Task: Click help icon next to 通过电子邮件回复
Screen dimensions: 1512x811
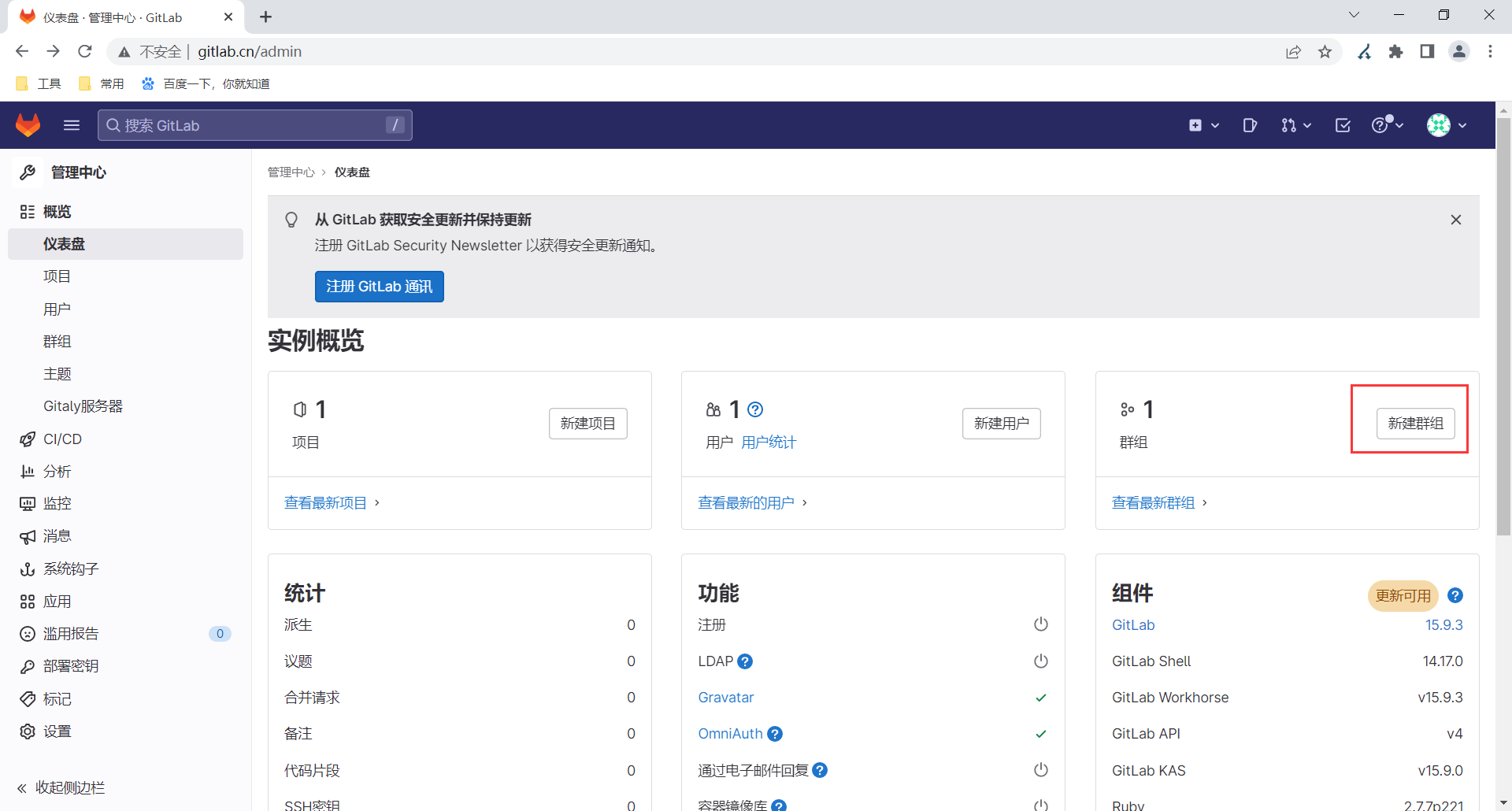Action: point(820,770)
